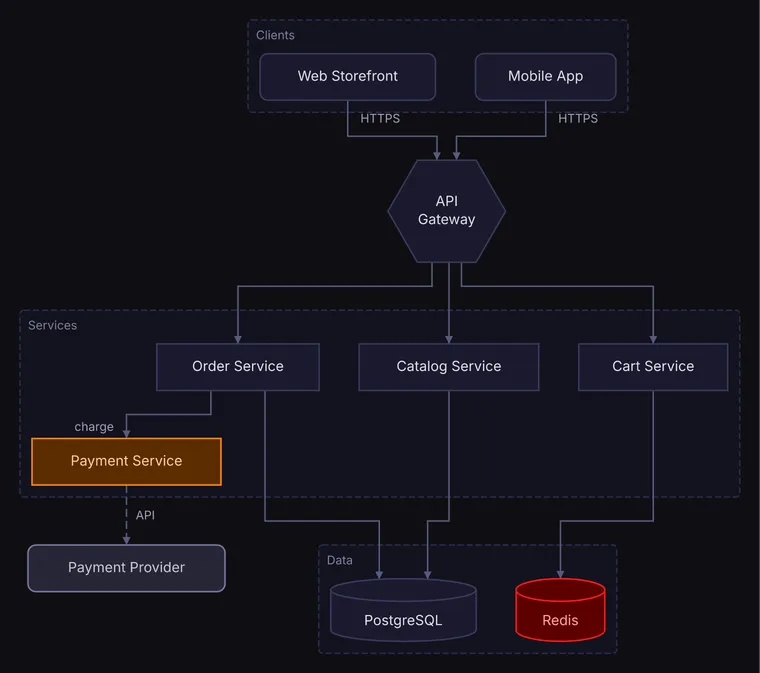Select the Order Service box

point(238,367)
